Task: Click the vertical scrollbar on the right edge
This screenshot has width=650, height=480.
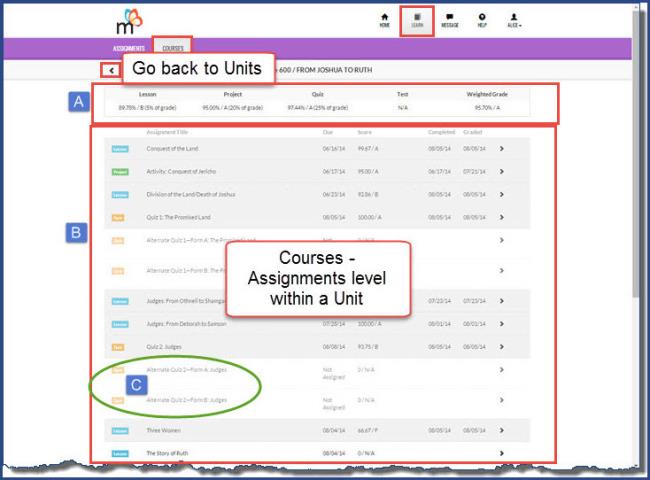Action: [636, 153]
